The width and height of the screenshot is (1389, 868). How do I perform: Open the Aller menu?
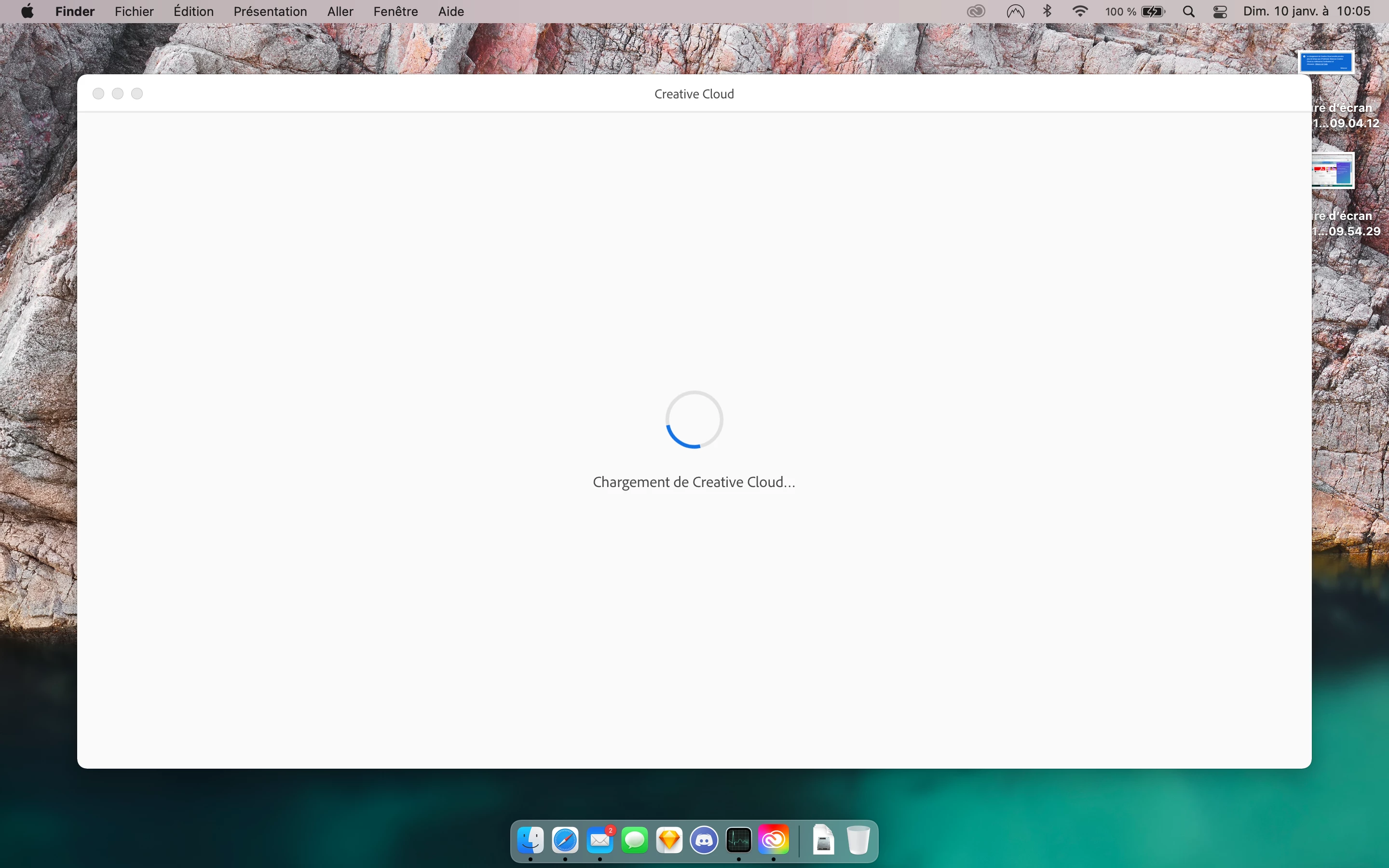[x=340, y=12]
